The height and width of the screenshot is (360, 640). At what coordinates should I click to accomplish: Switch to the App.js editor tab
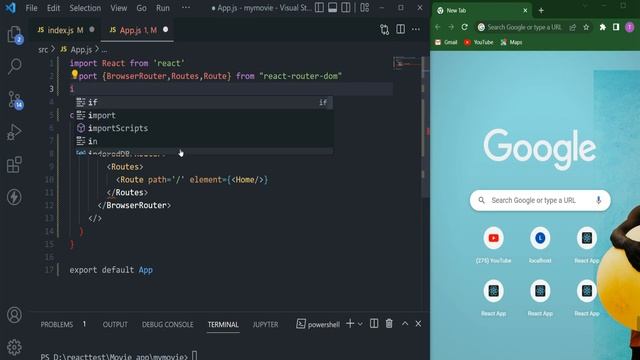[138, 30]
